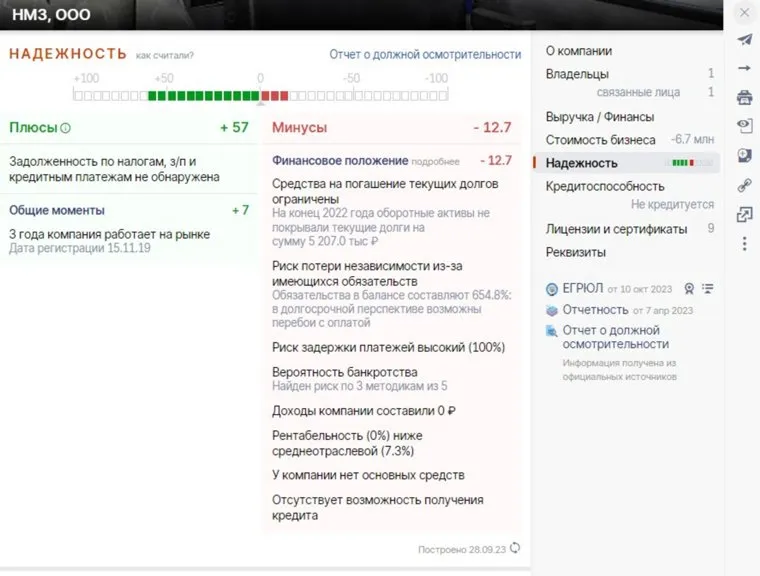Click the add note icon
This screenshot has height=576, width=760.
pos(744,155)
